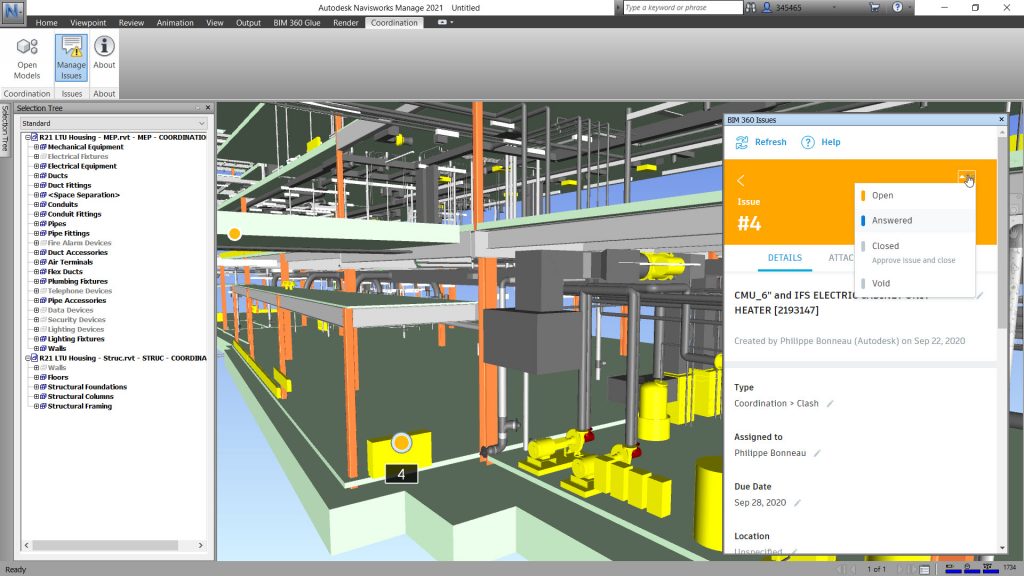Switch to the Animation ribbon tab
Screen dimensions: 1024x576
pyautogui.click(x=175, y=23)
